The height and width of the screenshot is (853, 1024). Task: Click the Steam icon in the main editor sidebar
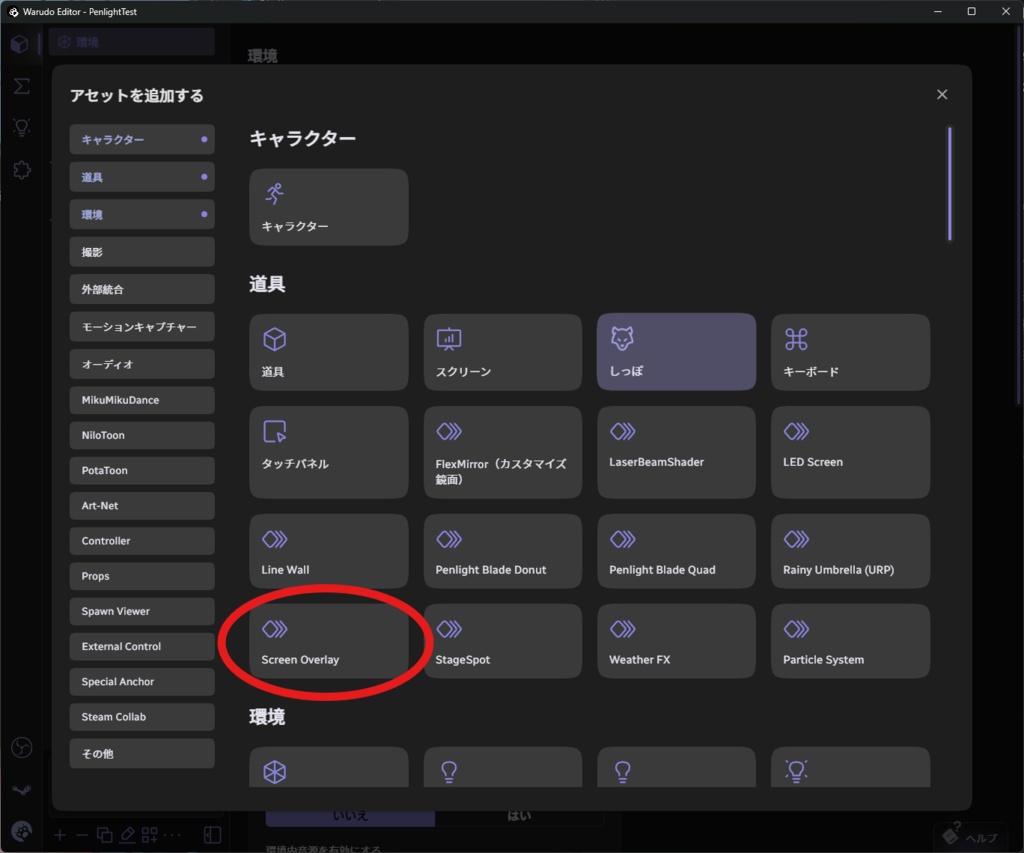(22, 790)
